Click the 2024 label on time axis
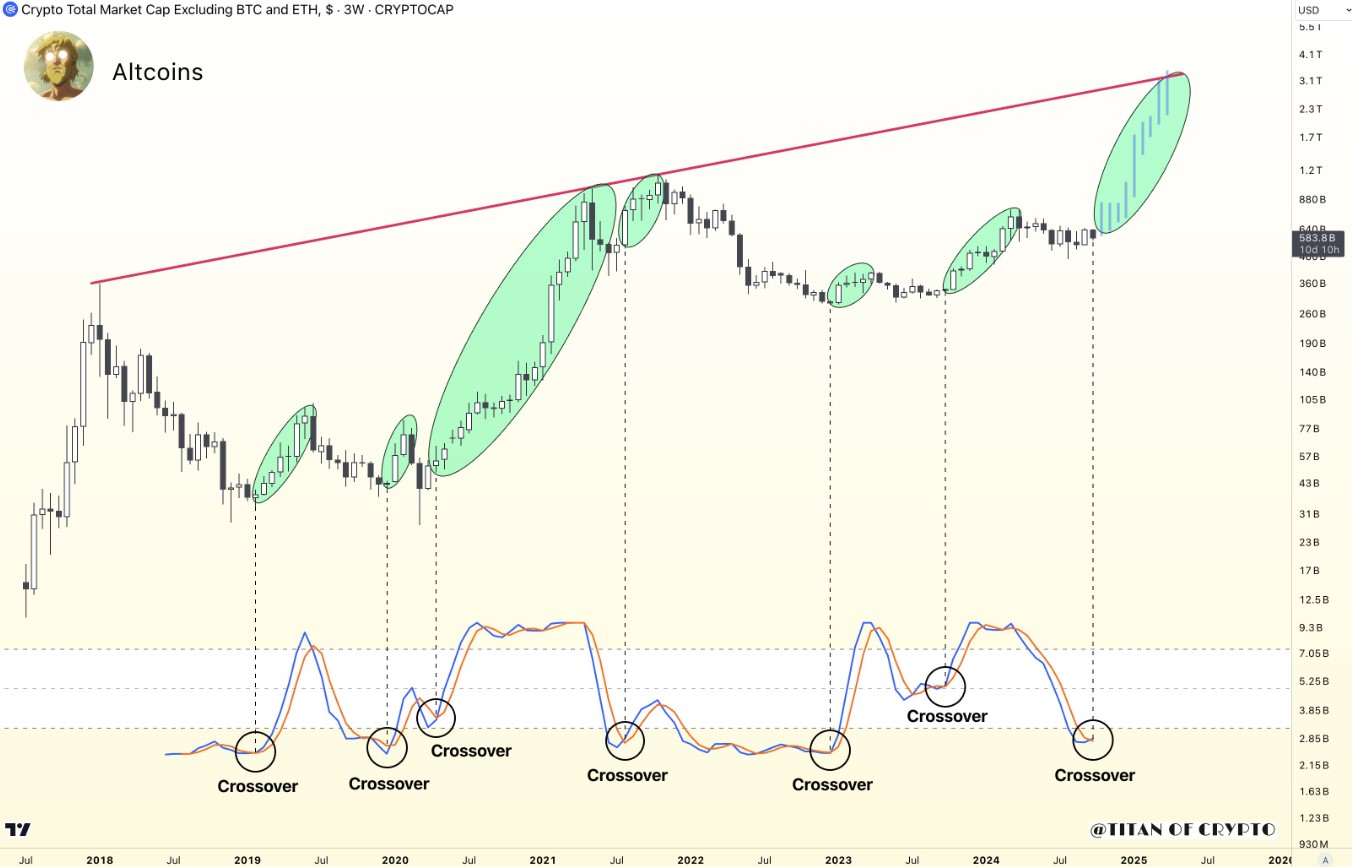The width and height of the screenshot is (1352, 867). (x=986, y=859)
